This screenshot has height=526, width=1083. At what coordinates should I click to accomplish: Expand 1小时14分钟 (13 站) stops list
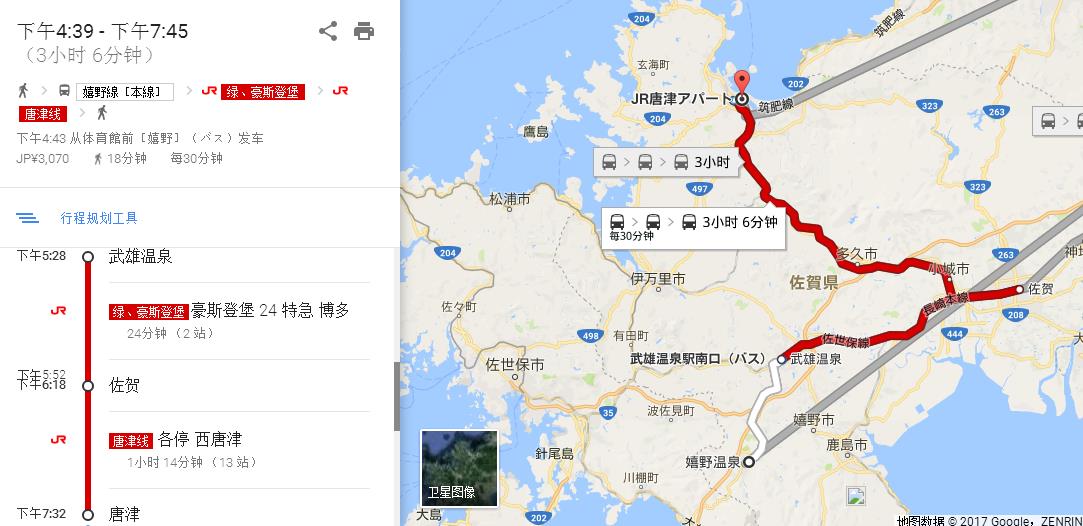pyautogui.click(x=191, y=462)
